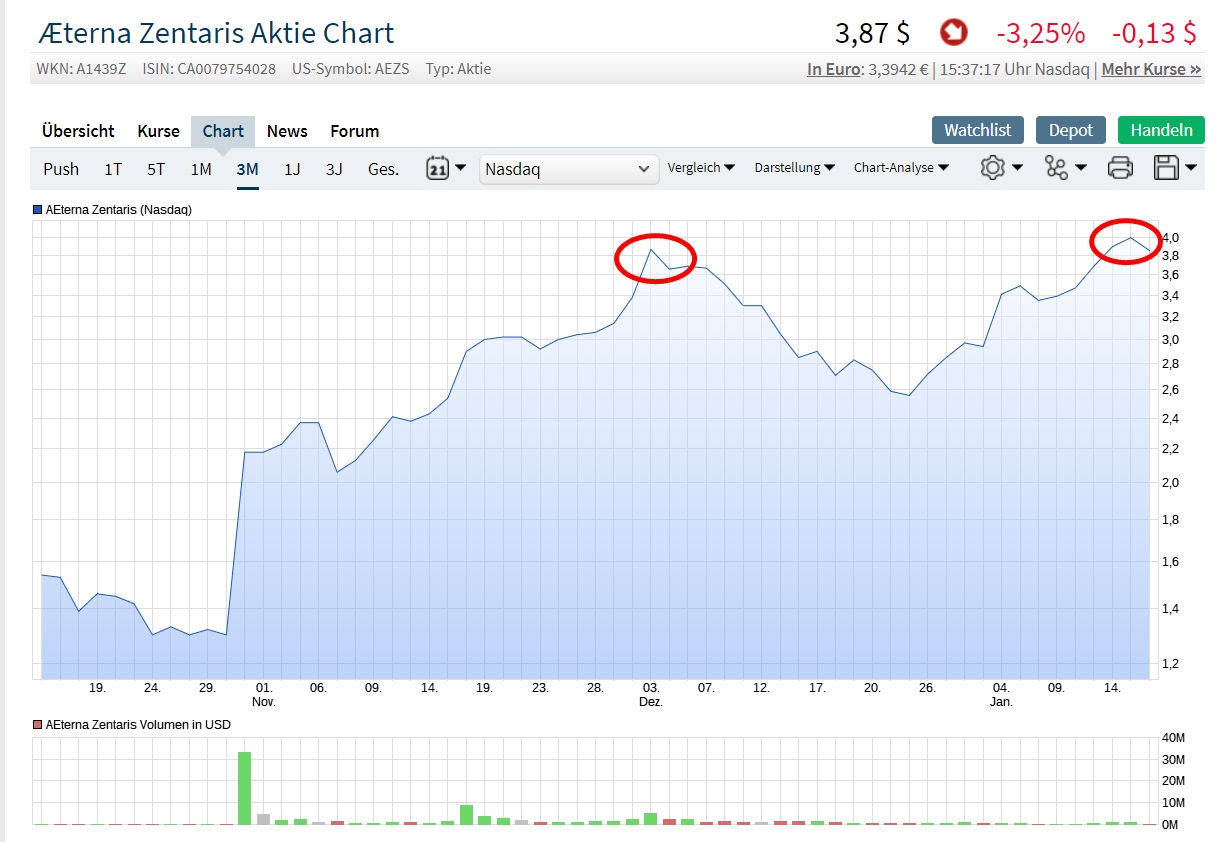The image size is (1223, 842).
Task: Click the blue AEterna Zentaris legend square
Action: point(38,210)
